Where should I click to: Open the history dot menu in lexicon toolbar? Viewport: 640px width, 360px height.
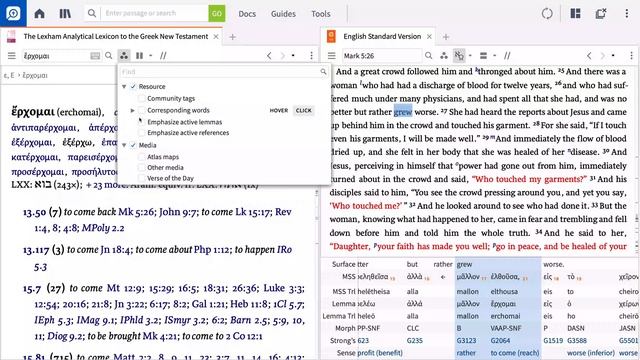tap(293, 56)
